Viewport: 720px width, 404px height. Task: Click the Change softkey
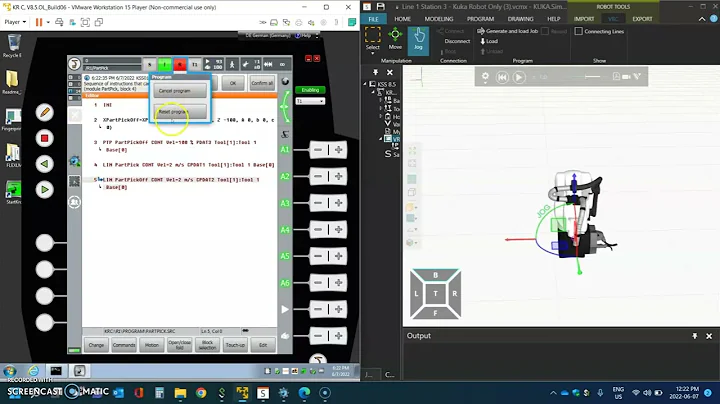(96, 345)
